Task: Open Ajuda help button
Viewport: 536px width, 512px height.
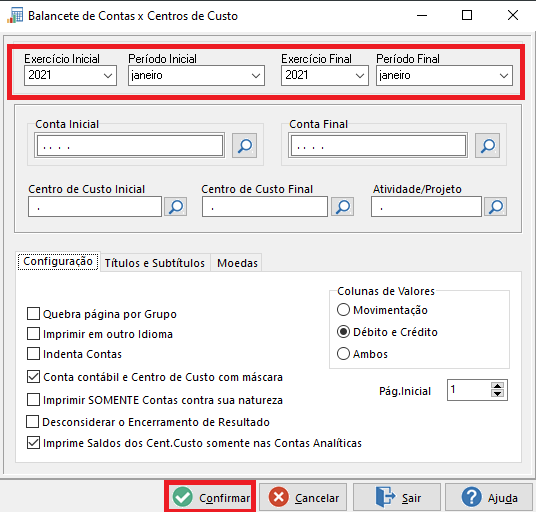Action: 489,497
